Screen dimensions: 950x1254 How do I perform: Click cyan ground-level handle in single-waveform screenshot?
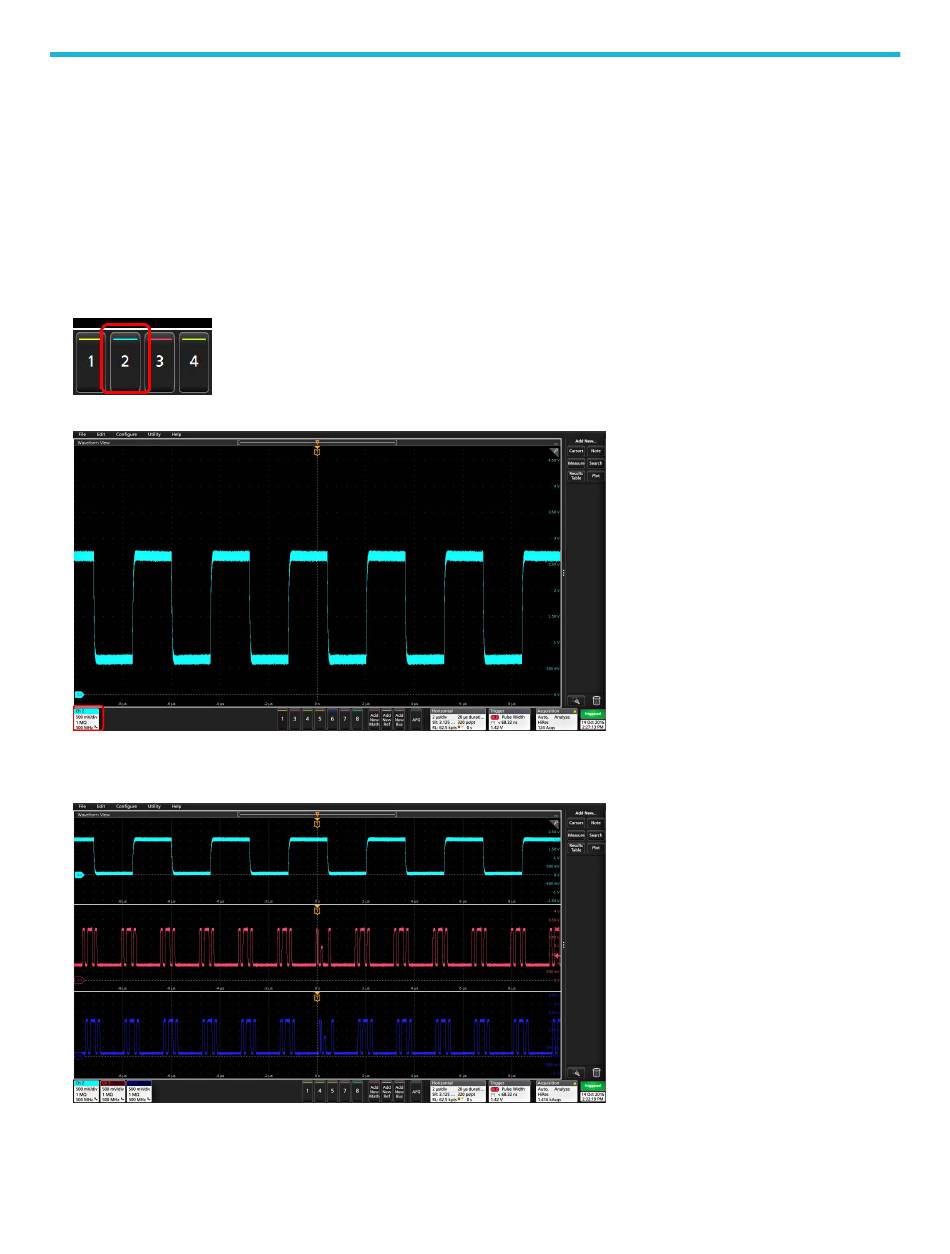[x=79, y=693]
